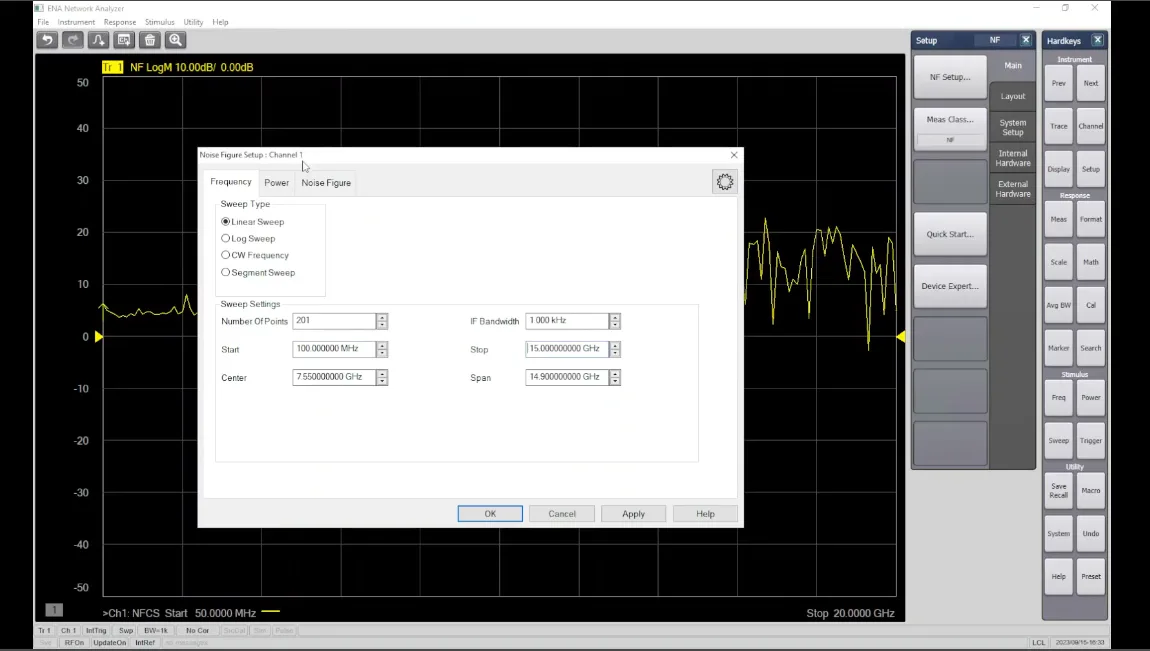Image resolution: width=1150 pixels, height=651 pixels.
Task: Click the Center frequency spinner arrows
Action: coord(382,378)
